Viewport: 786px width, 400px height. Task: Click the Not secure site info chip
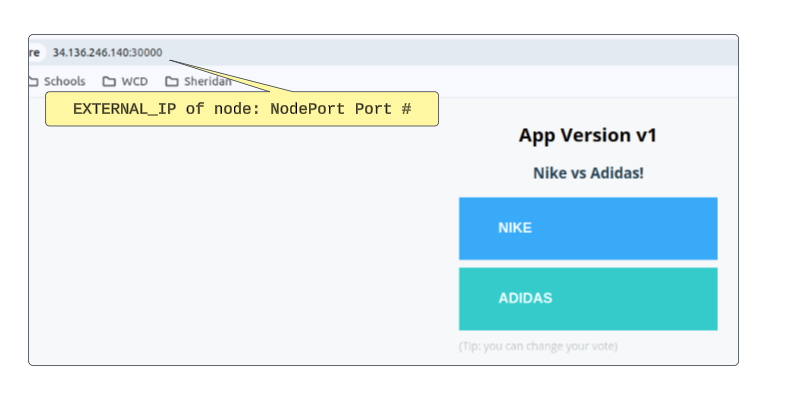35,52
